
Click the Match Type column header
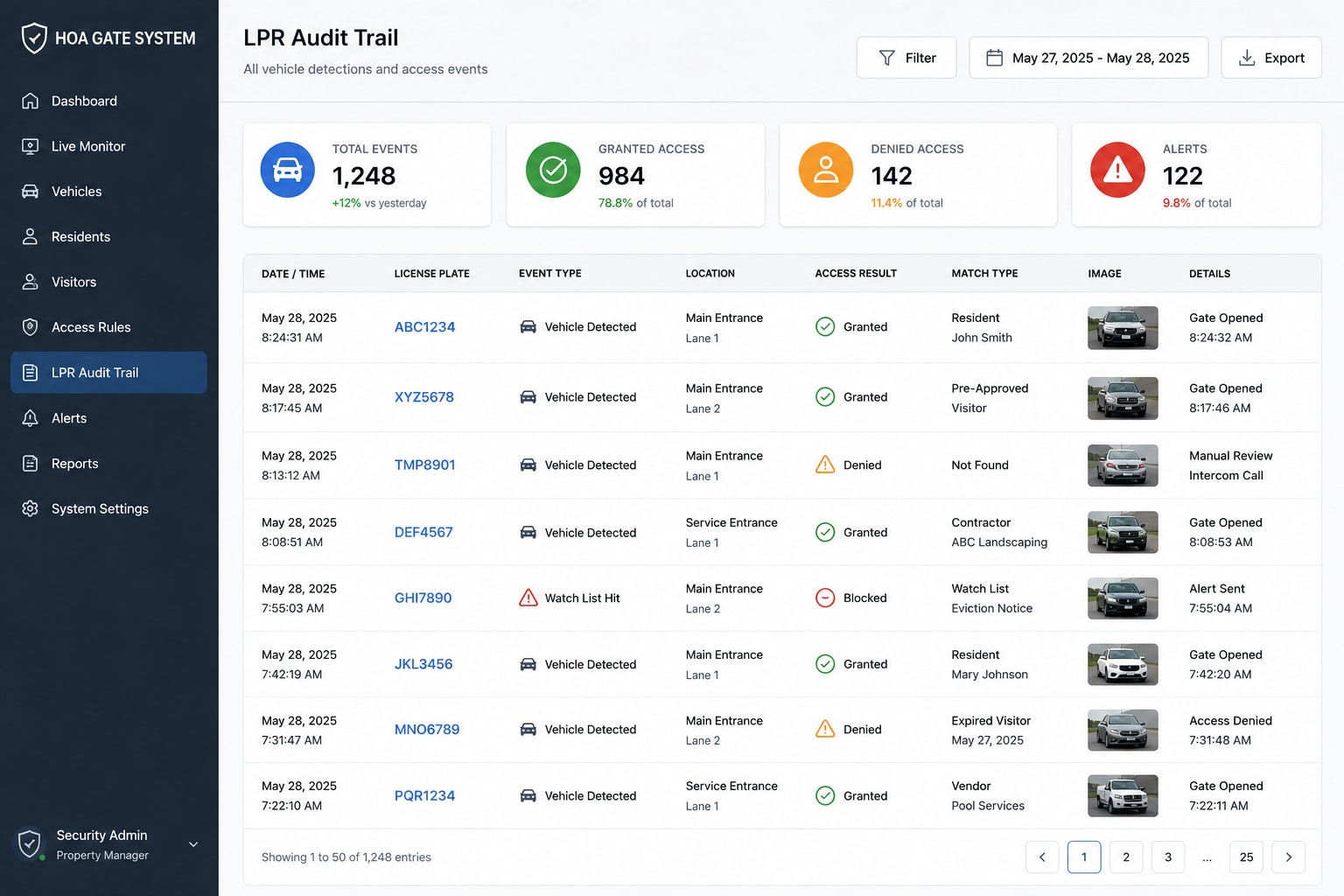(x=984, y=274)
